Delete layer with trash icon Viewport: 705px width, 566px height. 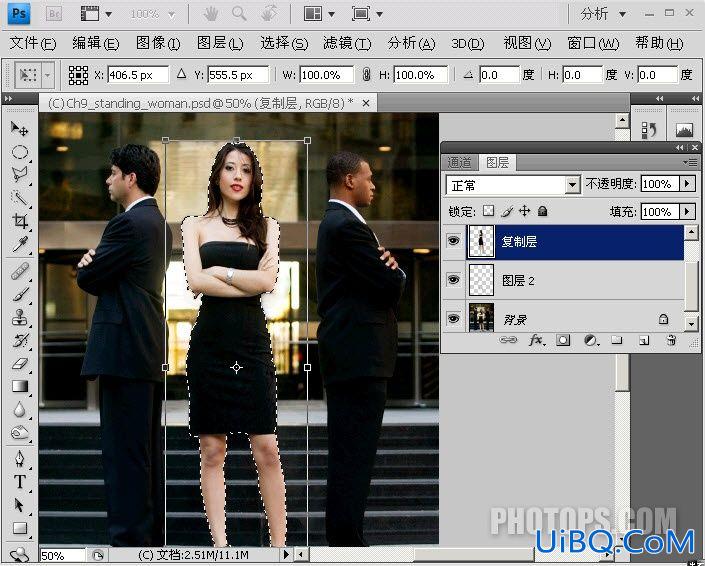pos(671,340)
